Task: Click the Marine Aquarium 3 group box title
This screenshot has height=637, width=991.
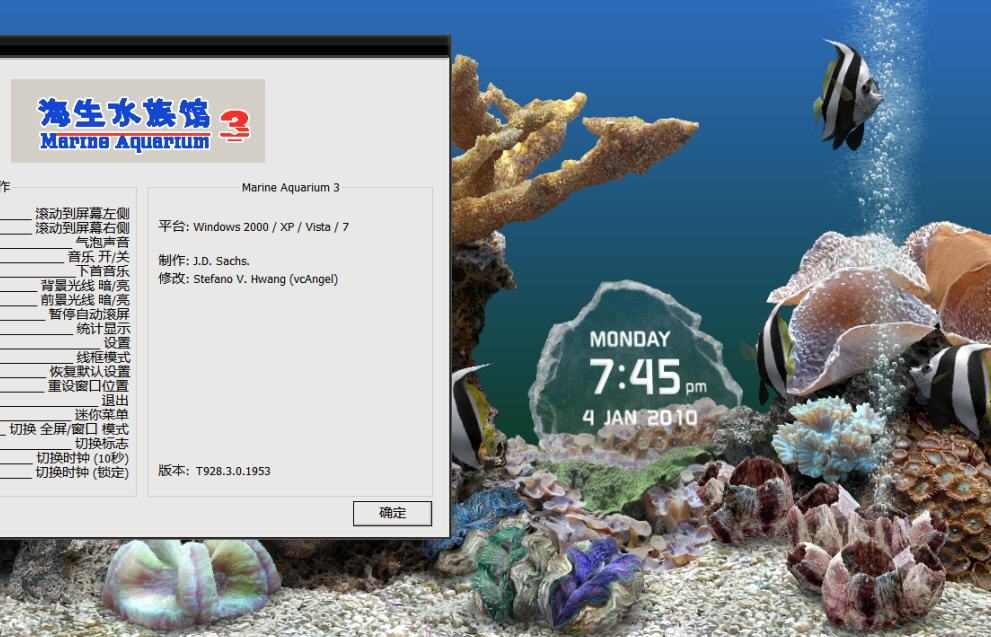Action: (291, 188)
